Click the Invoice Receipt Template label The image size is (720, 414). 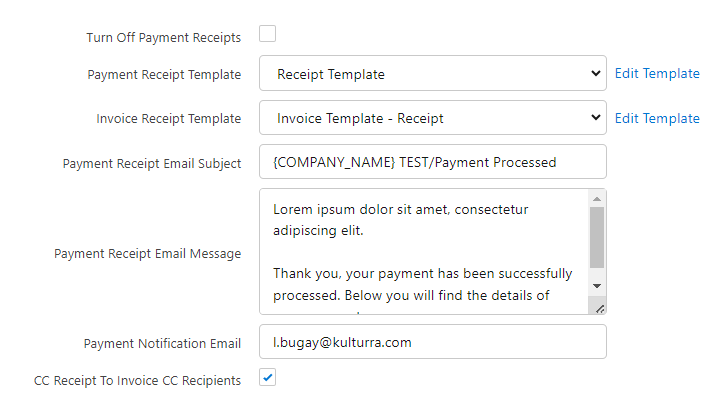pyautogui.click(x=168, y=119)
